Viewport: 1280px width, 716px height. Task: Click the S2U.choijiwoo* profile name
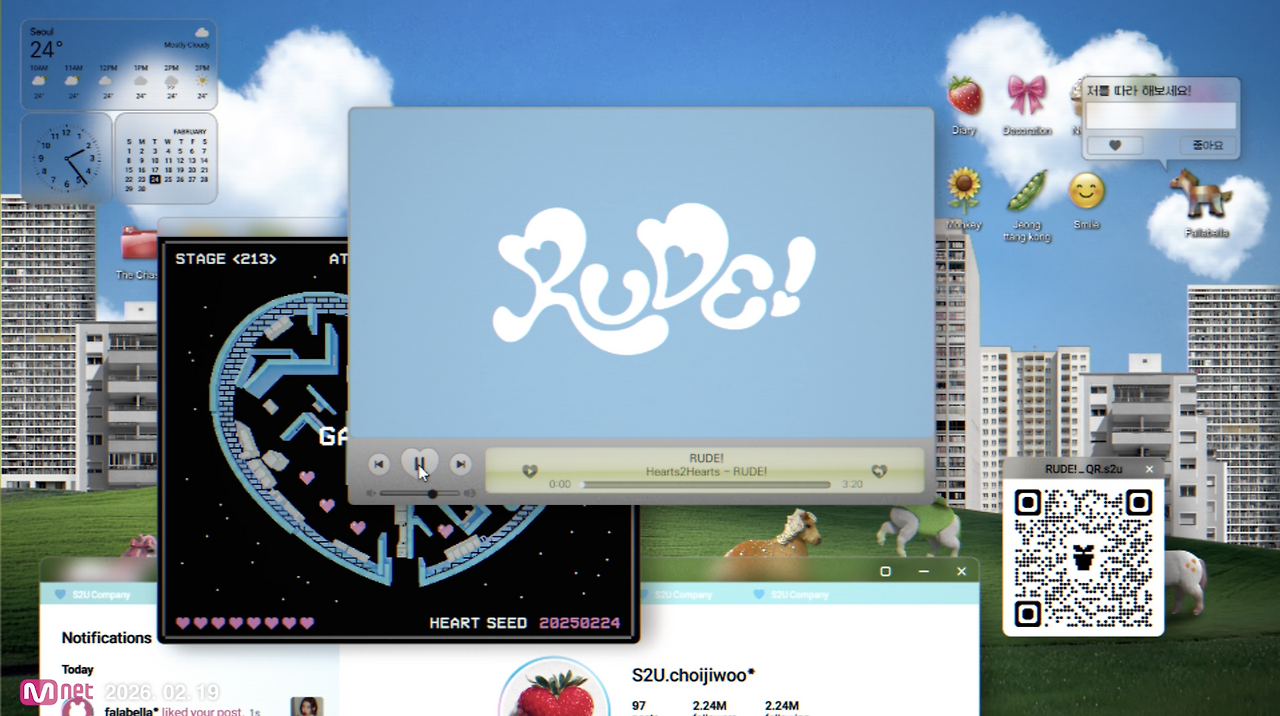pyautogui.click(x=693, y=676)
